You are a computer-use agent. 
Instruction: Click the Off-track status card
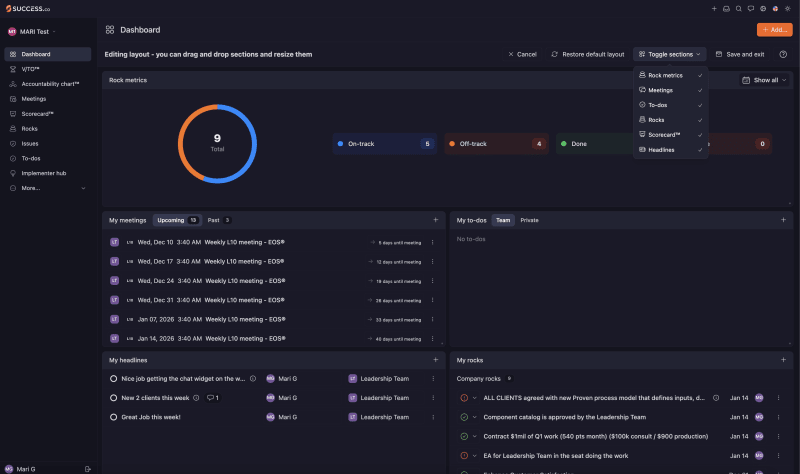[x=496, y=144]
